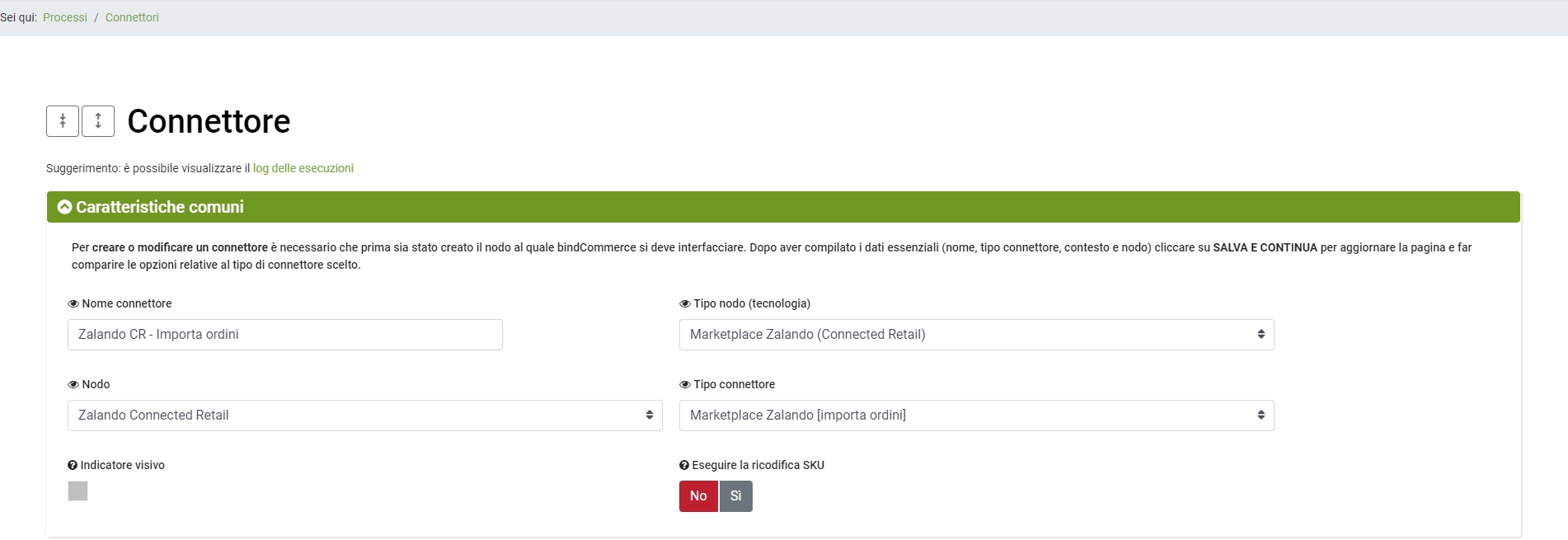Click the expand all sections icon button
The height and width of the screenshot is (540, 1568).
[98, 121]
